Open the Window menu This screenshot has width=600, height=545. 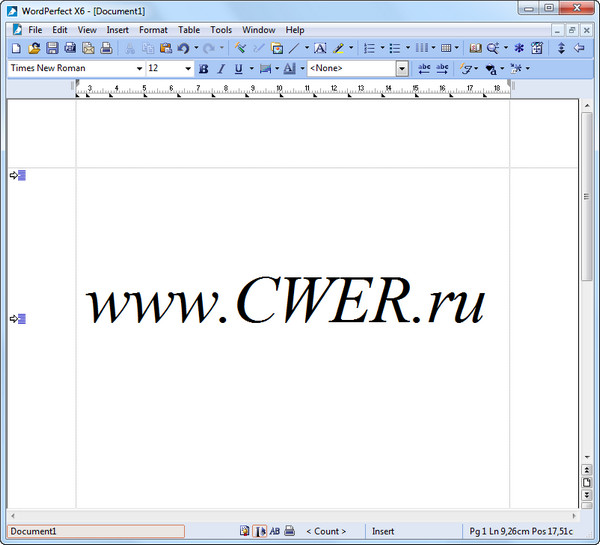point(259,30)
